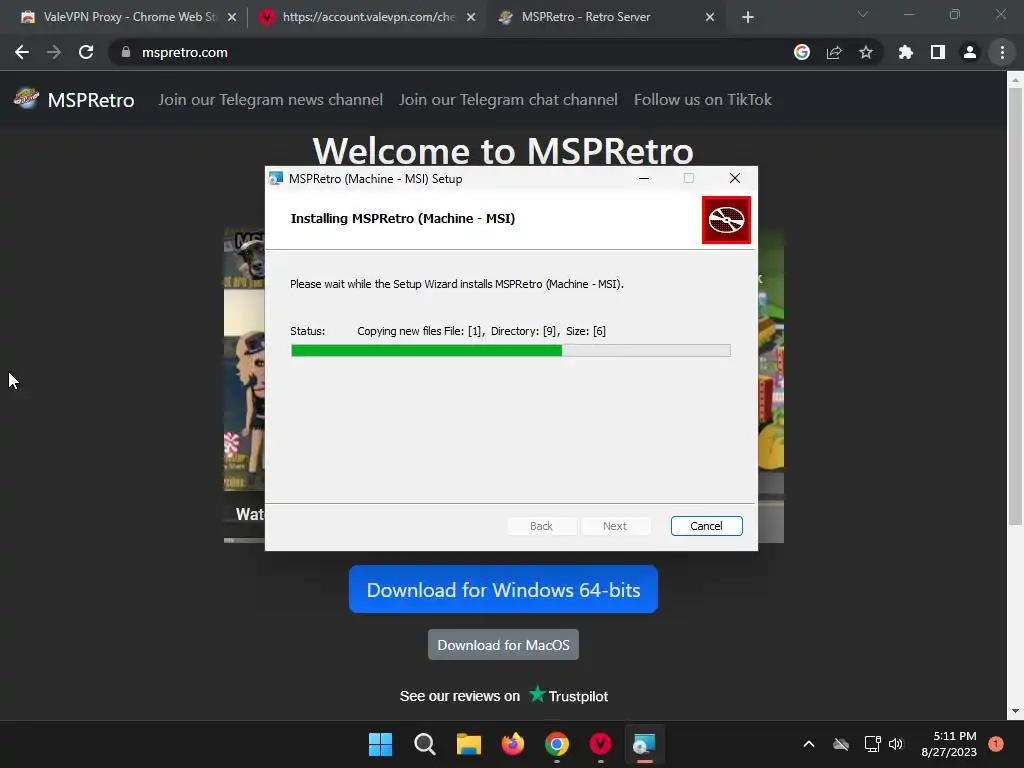Click the green installation progress bar
The image size is (1024, 768).
point(511,351)
